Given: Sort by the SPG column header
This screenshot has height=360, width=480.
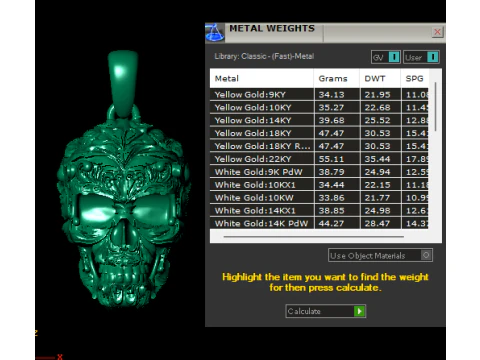Looking at the screenshot, I should [415, 78].
